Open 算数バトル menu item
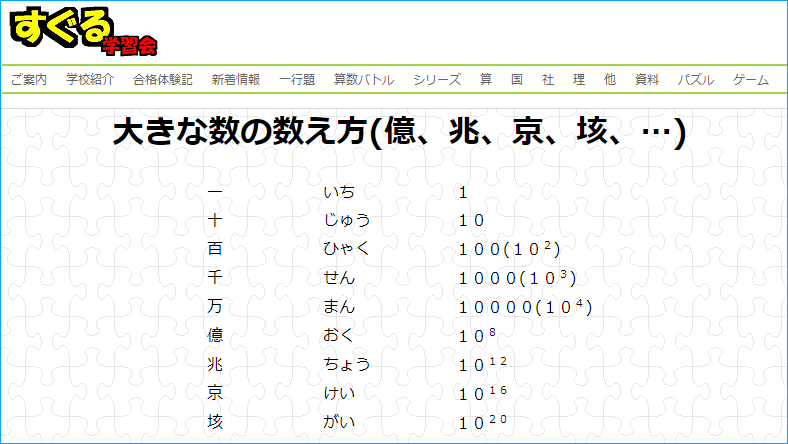The width and height of the screenshot is (788, 444). point(364,79)
